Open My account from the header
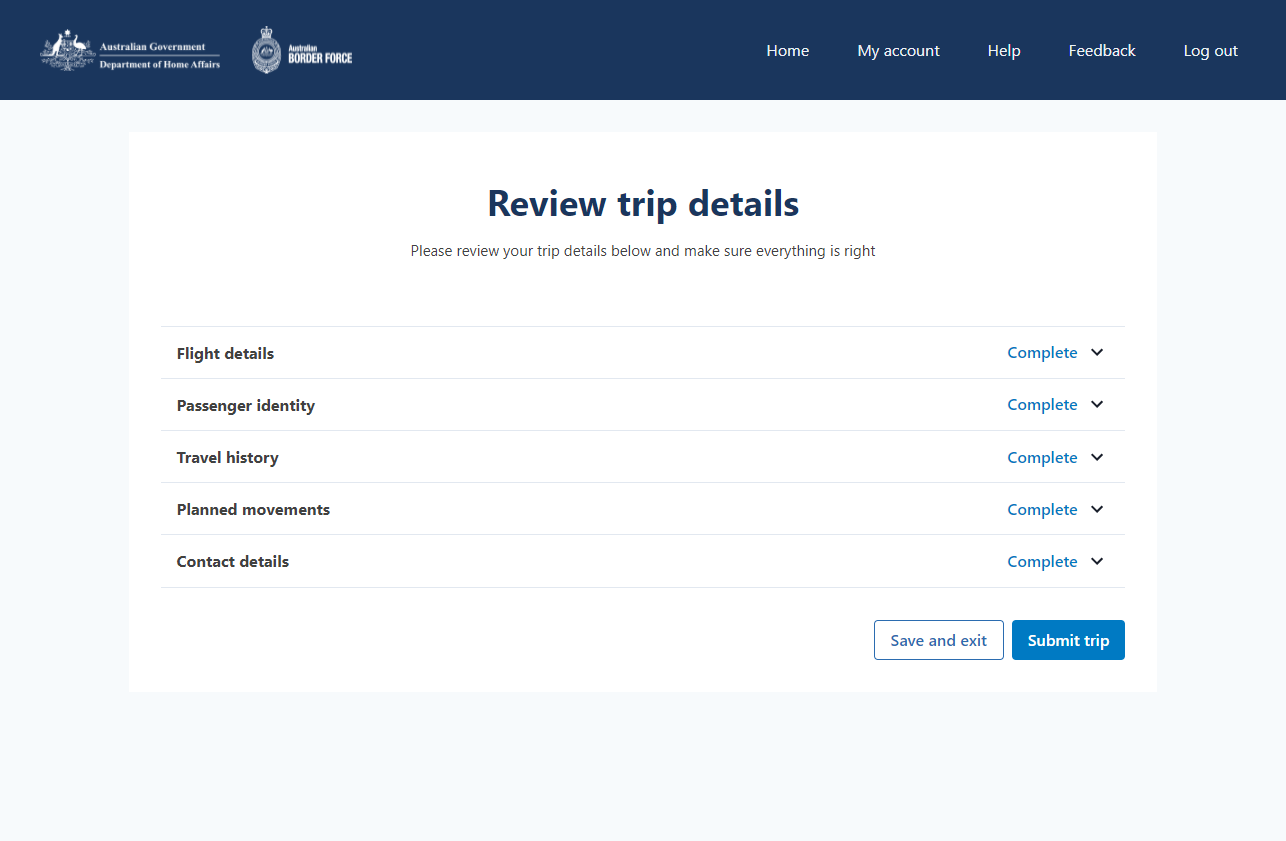The height and width of the screenshot is (841, 1286). [x=898, y=51]
